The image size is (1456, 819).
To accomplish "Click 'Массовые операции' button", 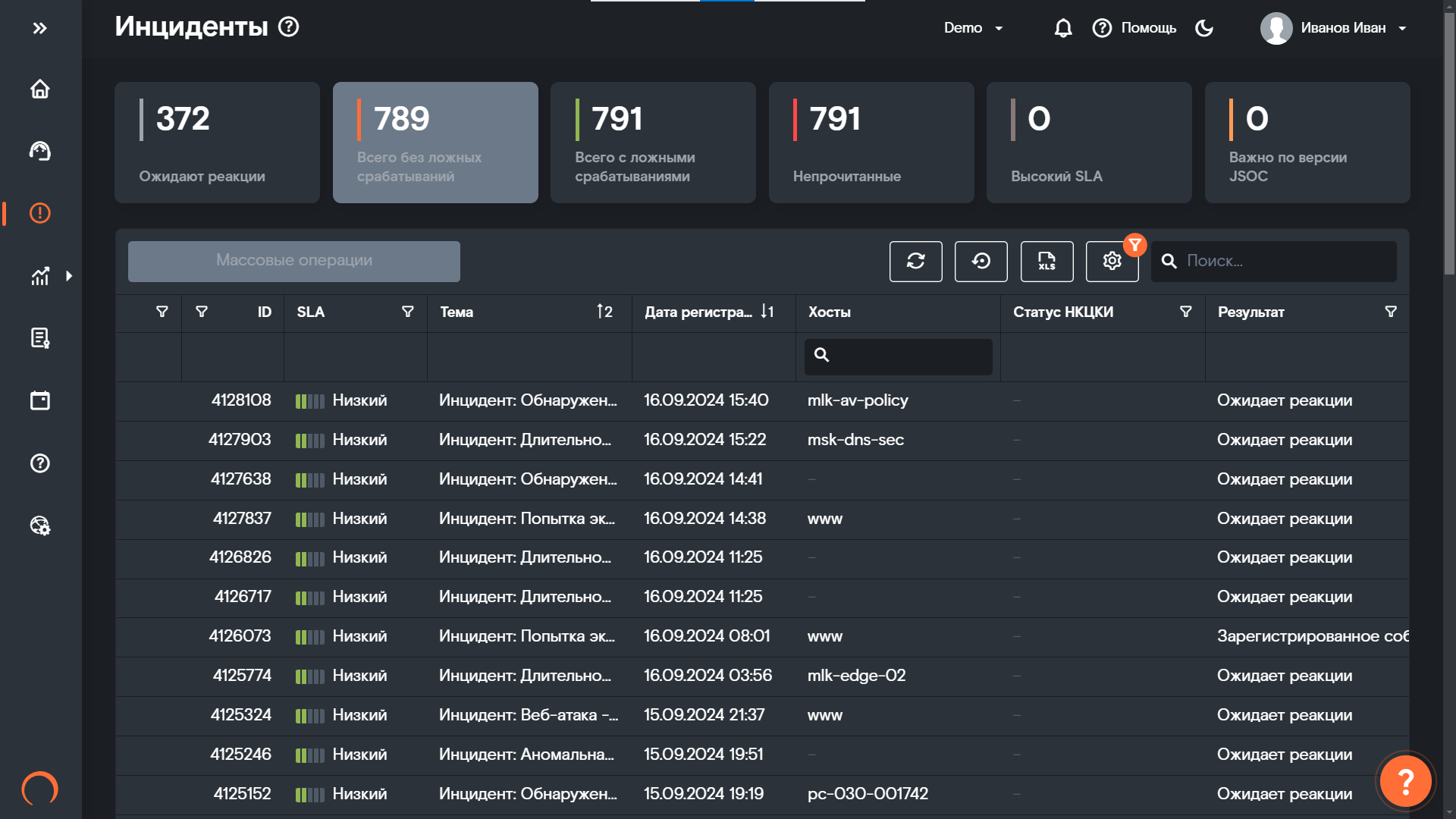I will tap(293, 261).
